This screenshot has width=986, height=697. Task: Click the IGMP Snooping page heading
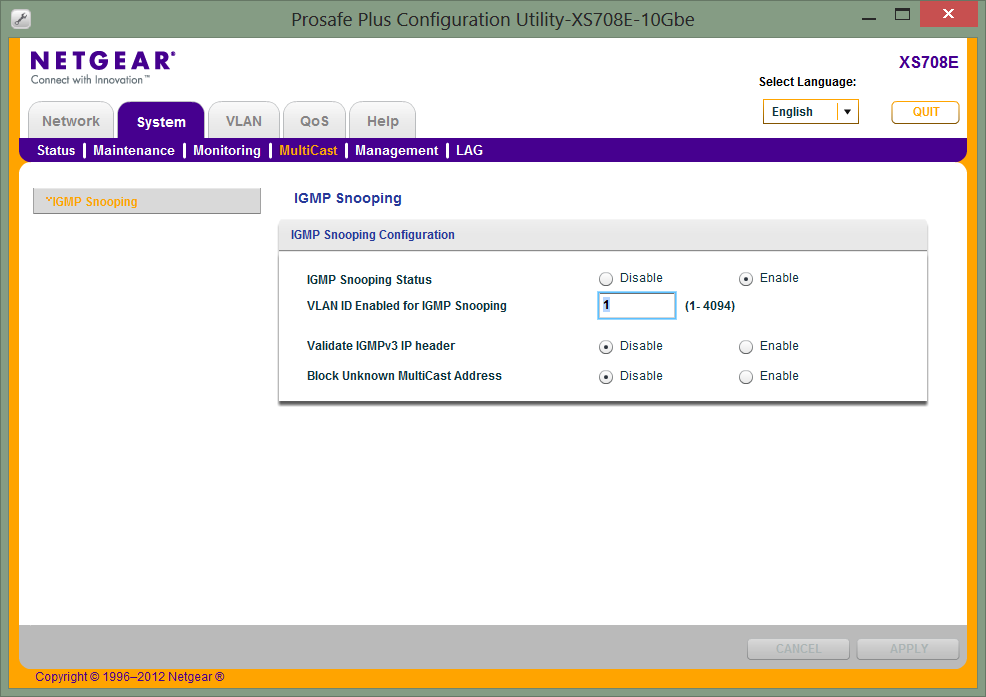point(348,198)
